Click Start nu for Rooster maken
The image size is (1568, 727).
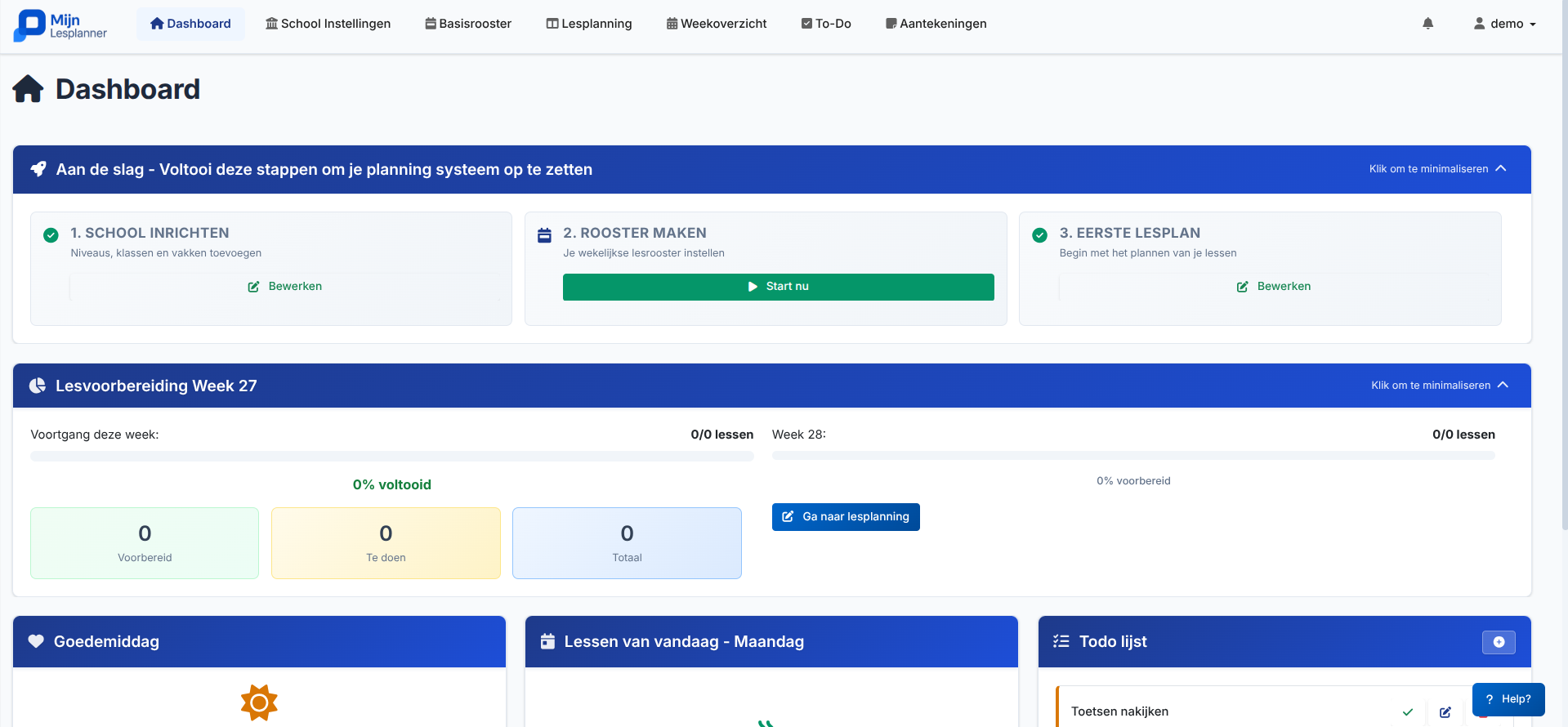(778, 287)
